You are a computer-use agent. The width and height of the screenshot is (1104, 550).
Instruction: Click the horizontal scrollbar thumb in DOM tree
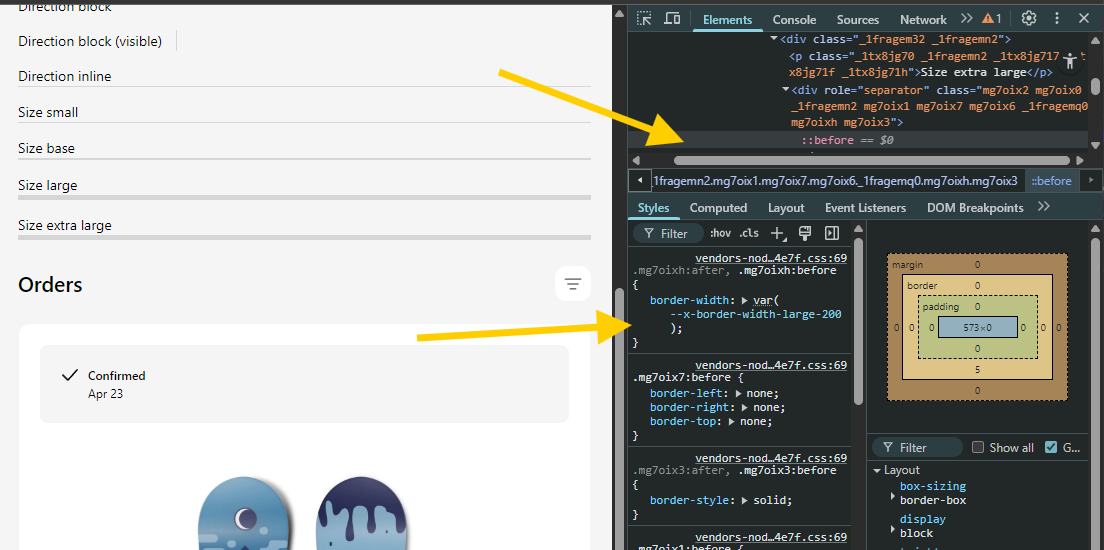(x=874, y=161)
